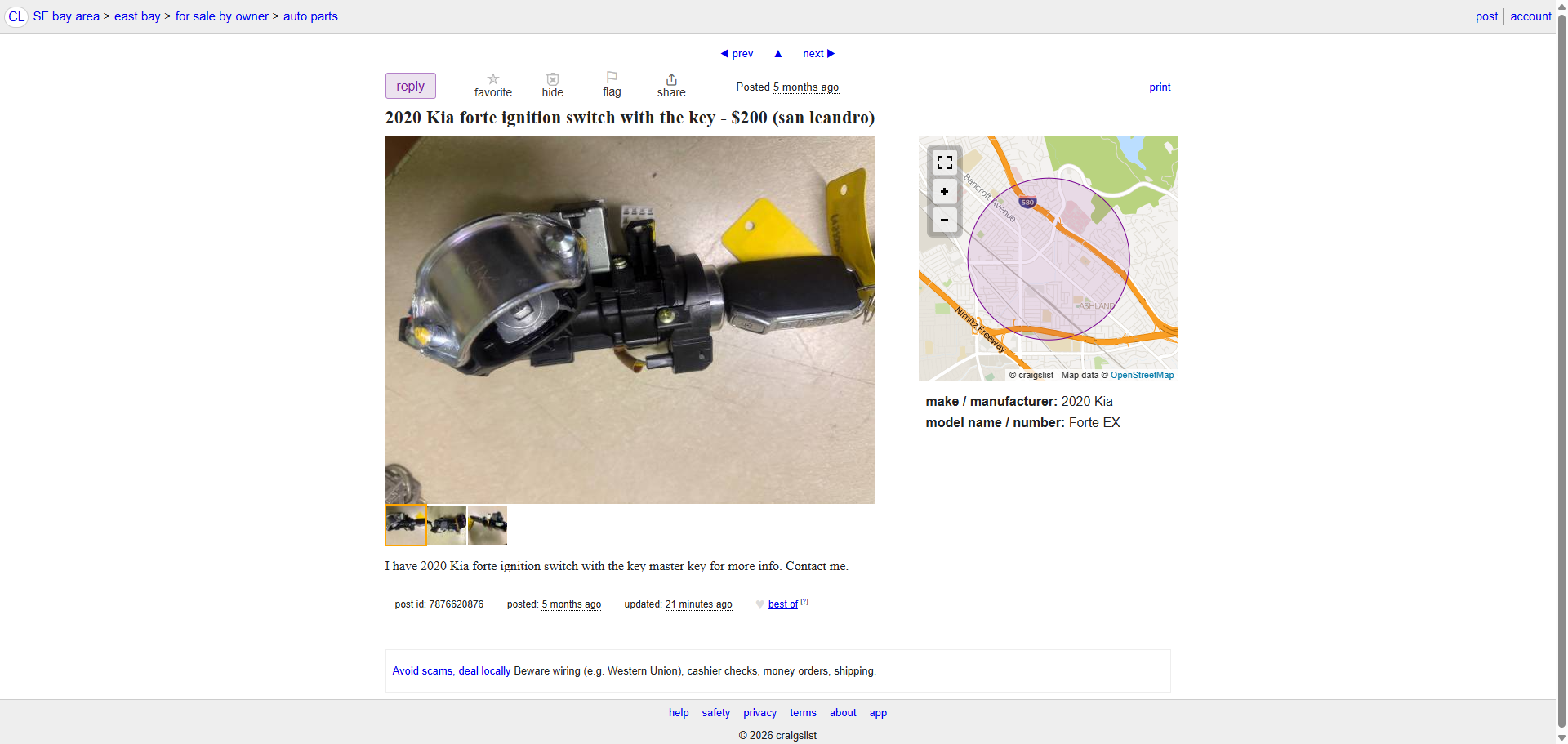Toggle fullscreen map view
This screenshot has width=1568, height=744.
coord(945,163)
